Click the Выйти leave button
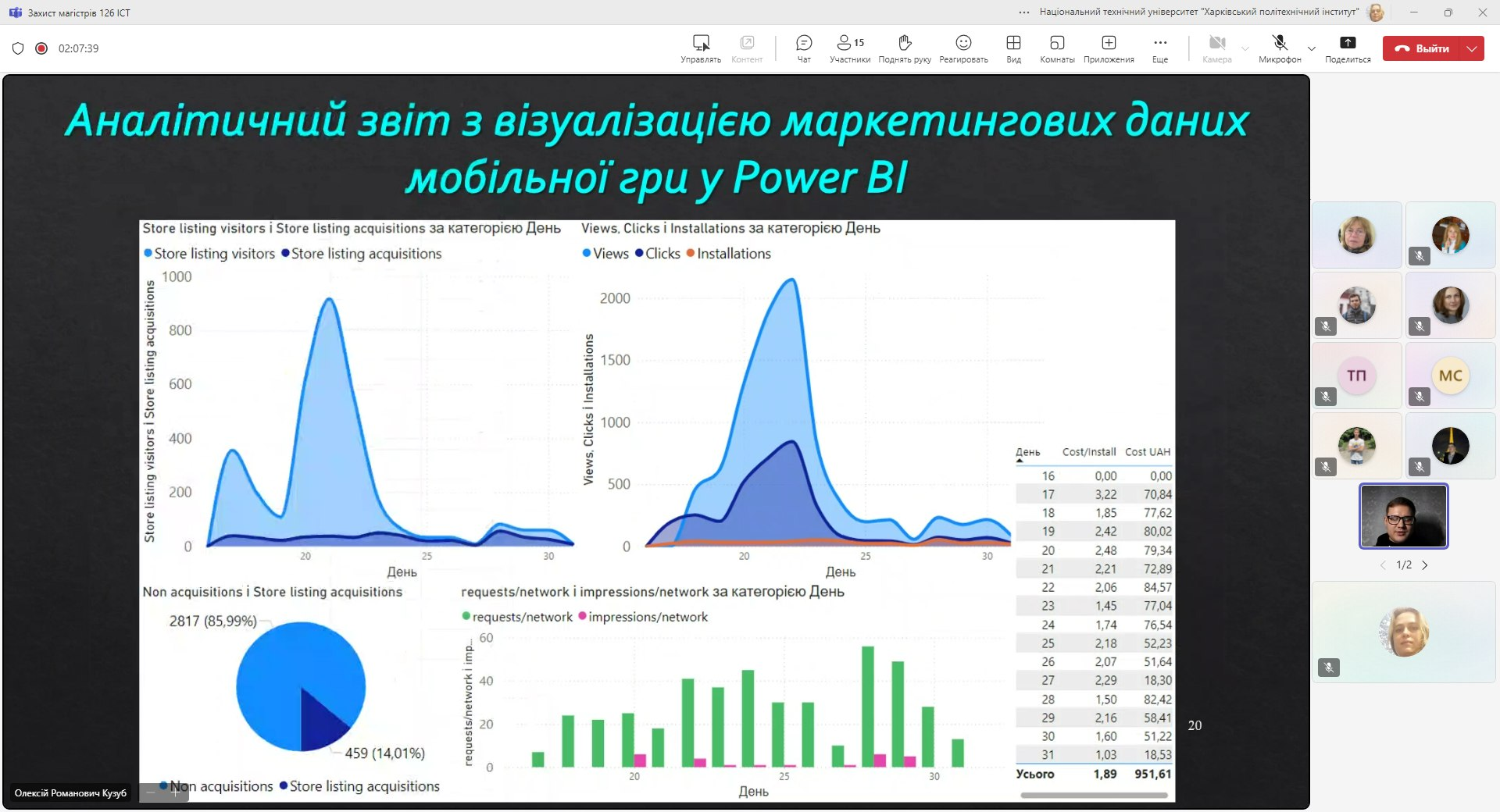This screenshot has width=1500, height=812. click(1423, 48)
